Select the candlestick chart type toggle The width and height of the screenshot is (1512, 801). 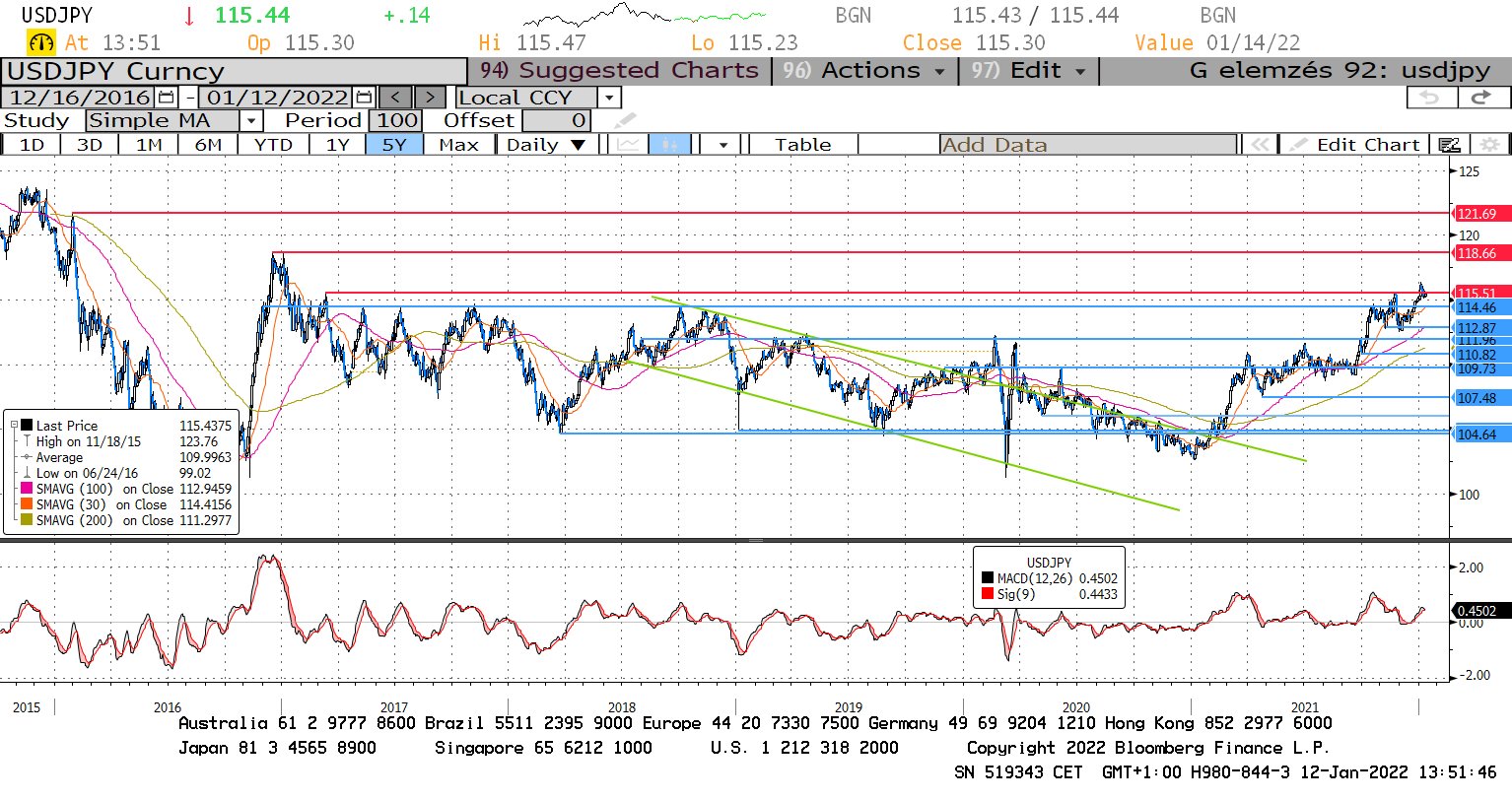point(669,145)
